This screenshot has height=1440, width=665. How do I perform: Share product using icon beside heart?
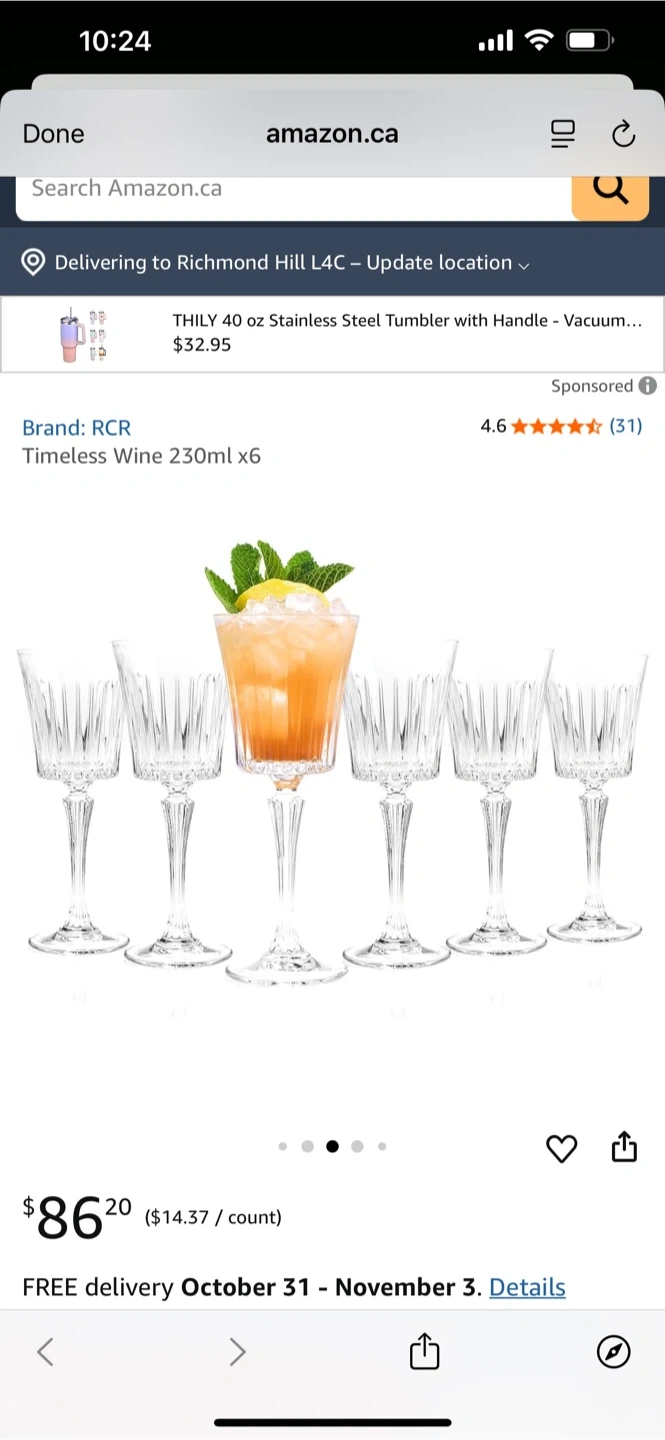(624, 1146)
